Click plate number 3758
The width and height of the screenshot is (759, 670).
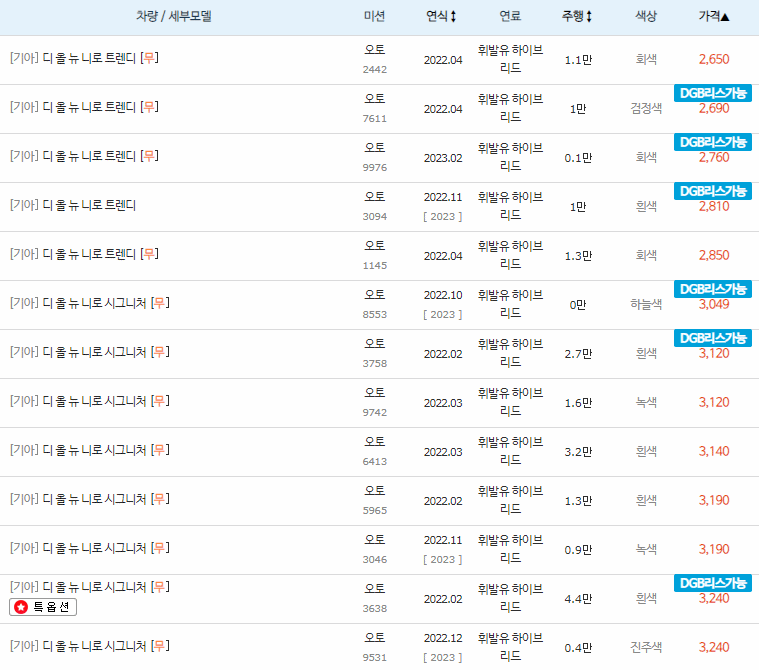pyautogui.click(x=375, y=364)
